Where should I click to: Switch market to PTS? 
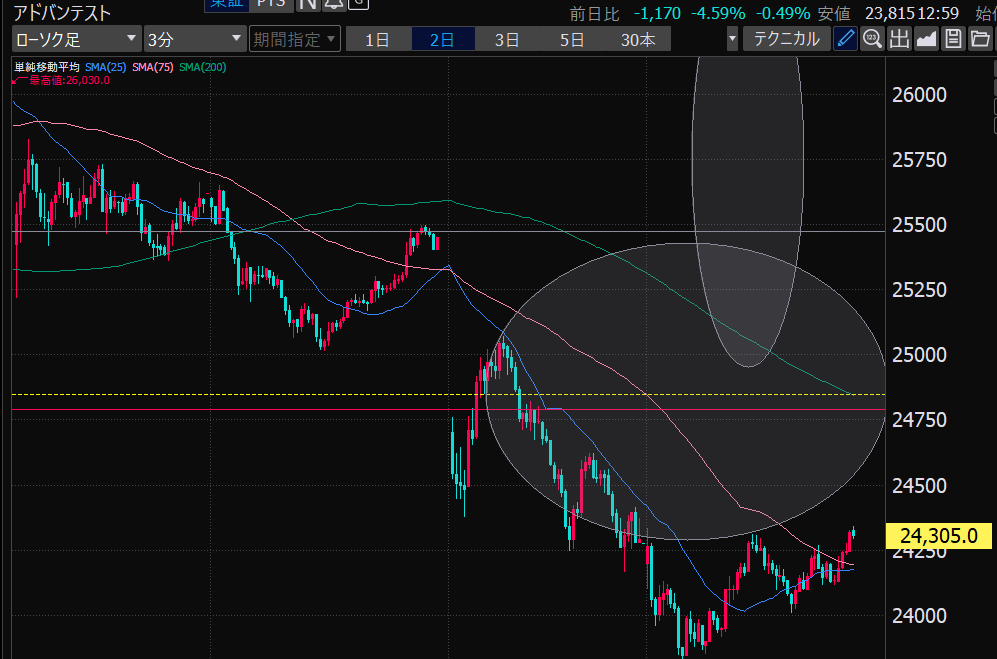[272, 4]
